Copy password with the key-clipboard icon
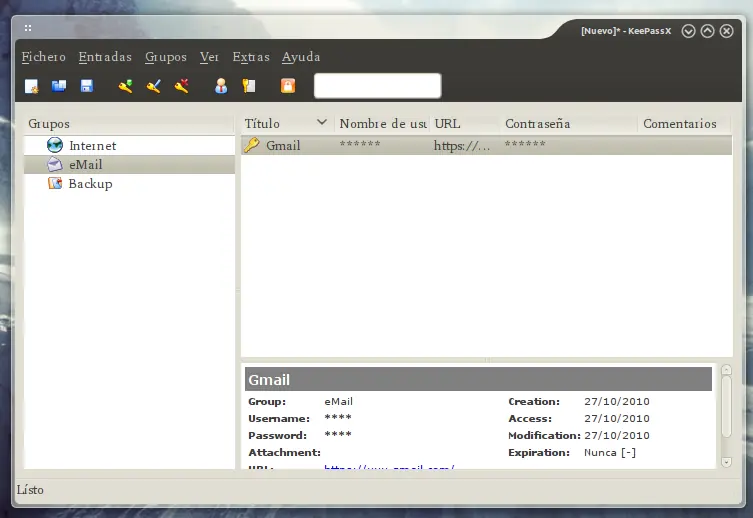753x518 pixels. [x=248, y=86]
